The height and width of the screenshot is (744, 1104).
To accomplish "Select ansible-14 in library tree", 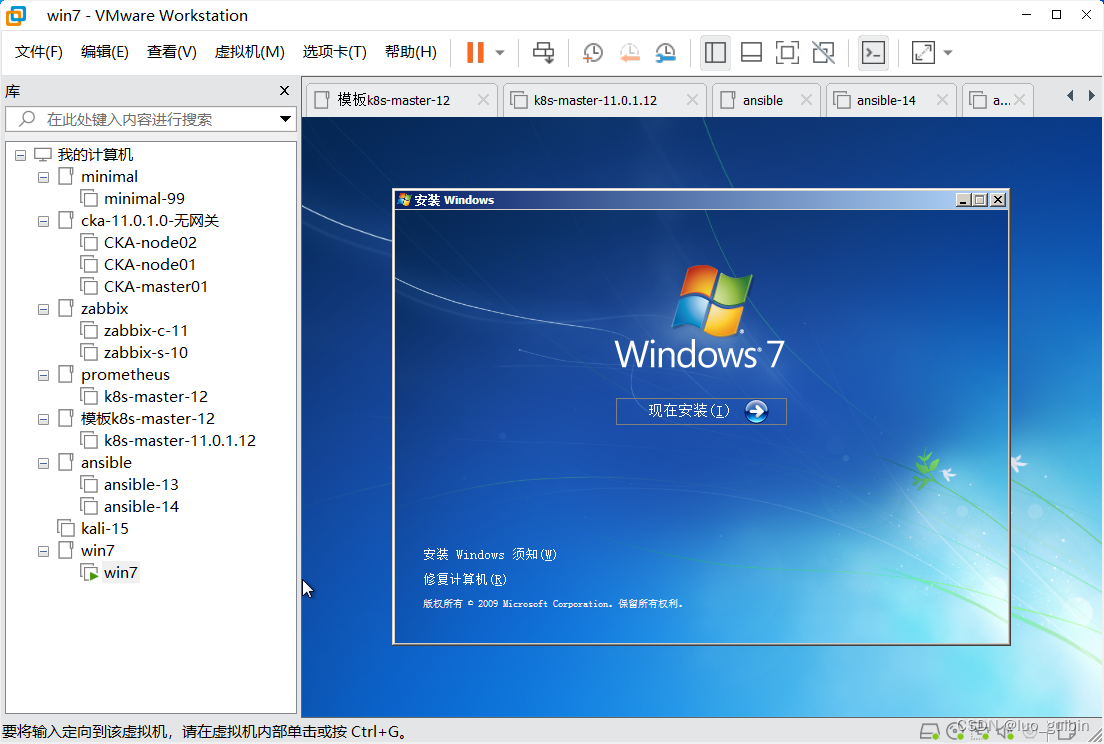I will 141,507.
